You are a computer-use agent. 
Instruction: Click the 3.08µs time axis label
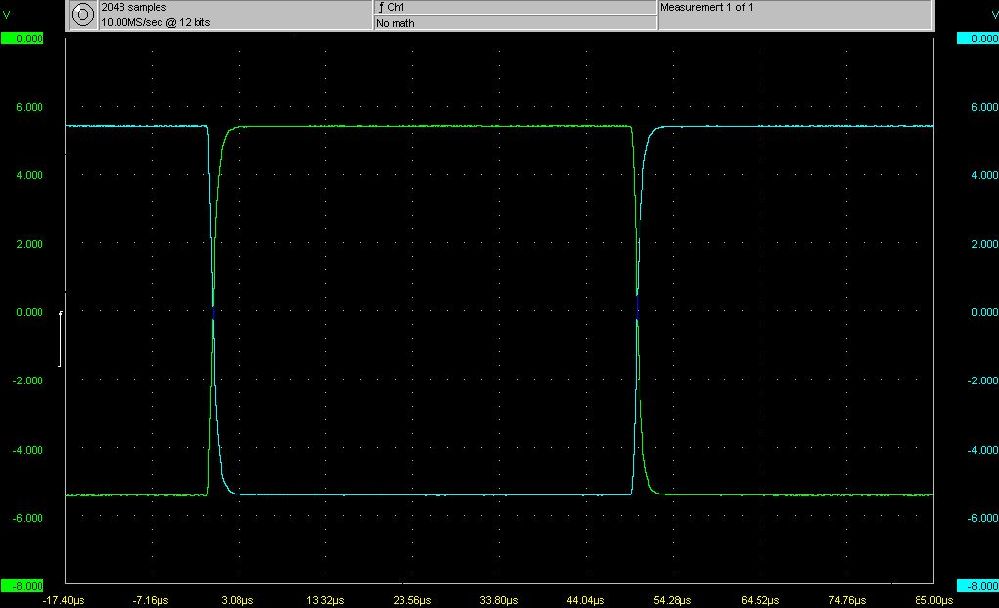pos(237,600)
